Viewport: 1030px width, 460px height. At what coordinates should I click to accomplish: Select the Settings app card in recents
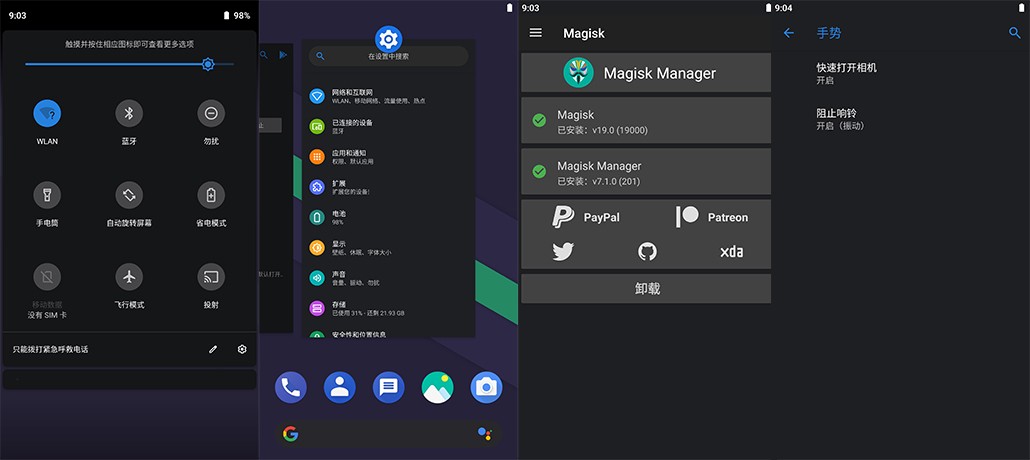tap(388, 191)
